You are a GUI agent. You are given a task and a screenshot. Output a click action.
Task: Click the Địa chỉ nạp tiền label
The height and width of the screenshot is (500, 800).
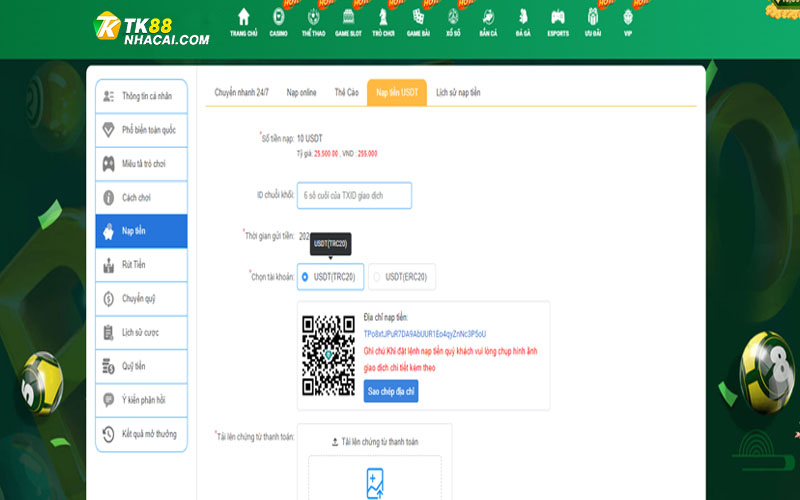386,317
